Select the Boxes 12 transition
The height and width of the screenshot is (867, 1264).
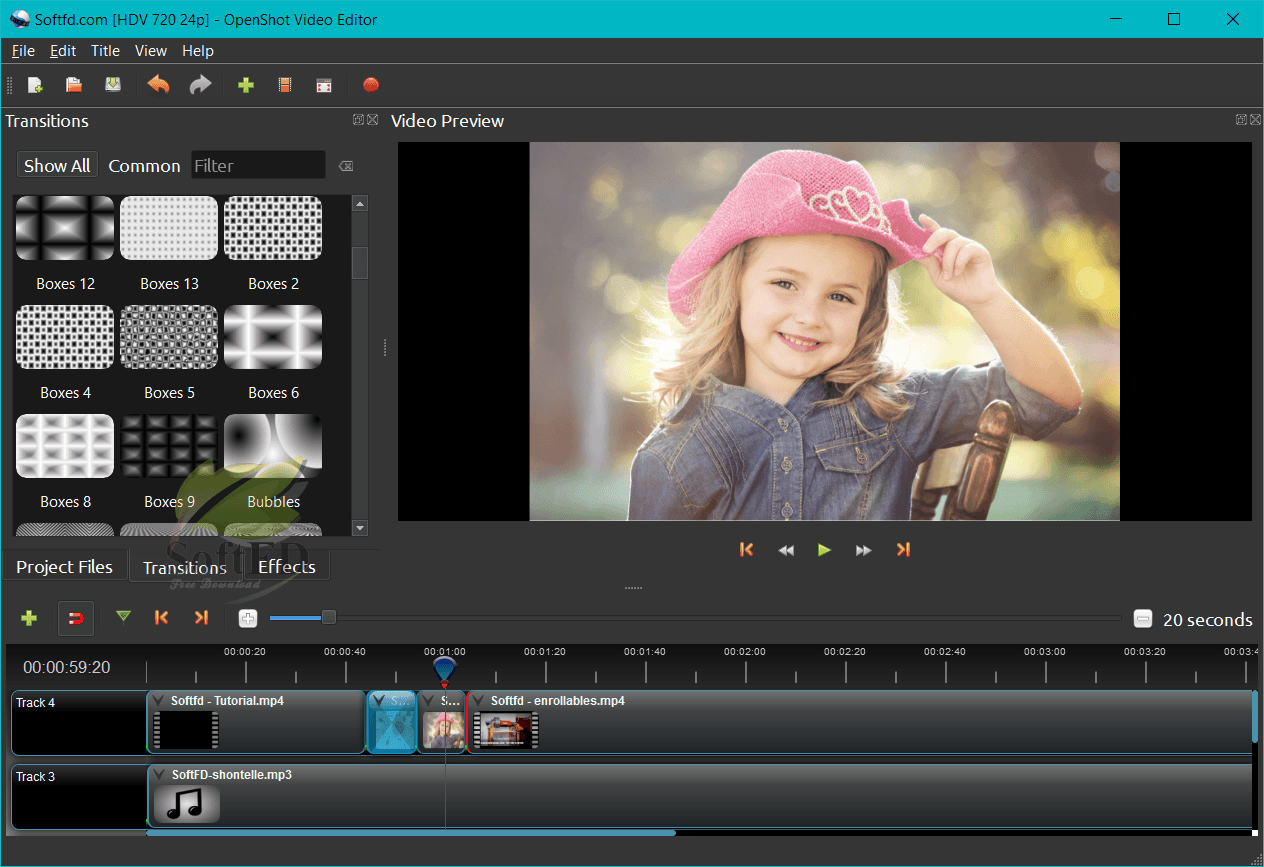(65, 244)
